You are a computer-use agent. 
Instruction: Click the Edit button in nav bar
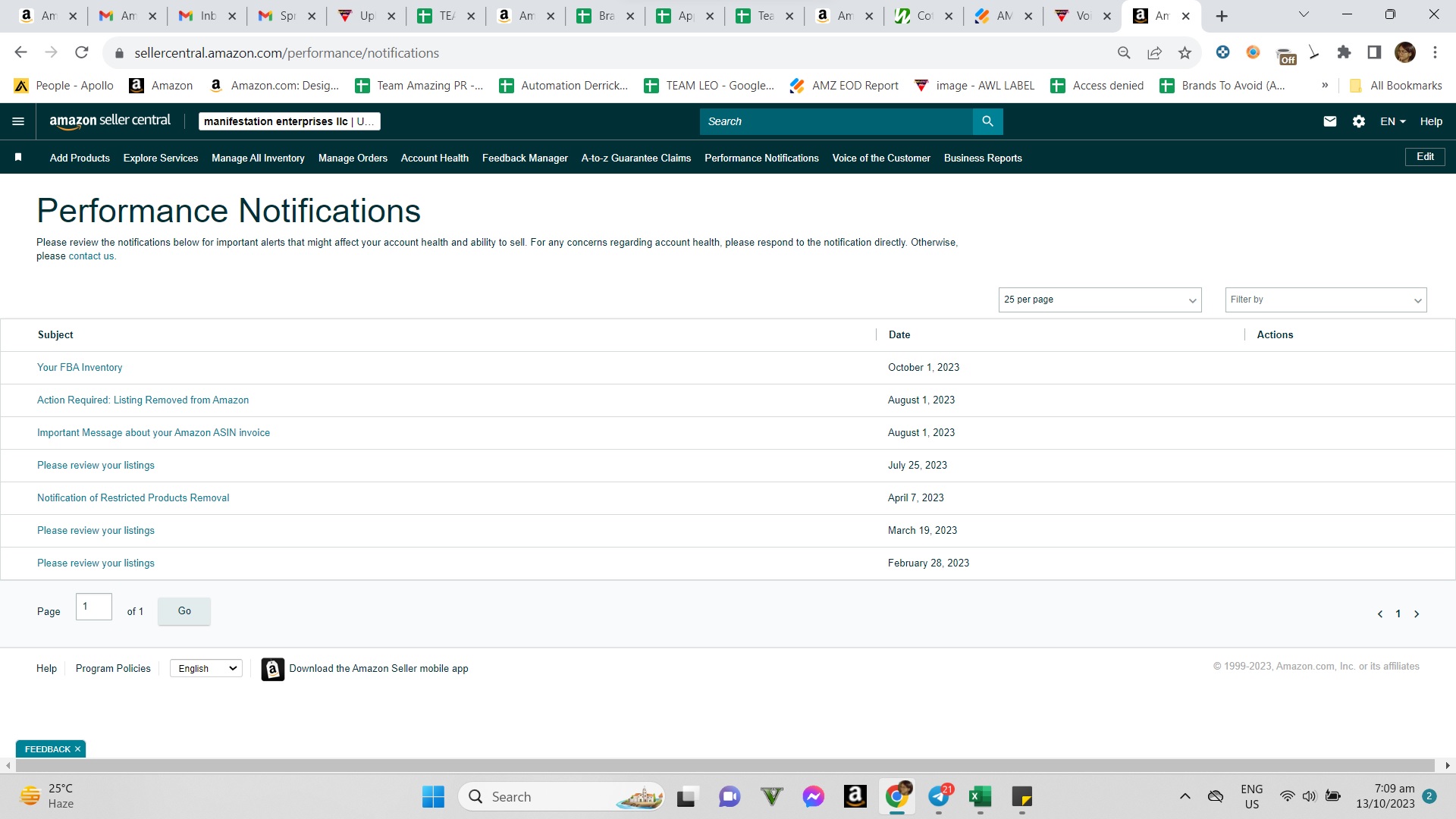click(1425, 157)
